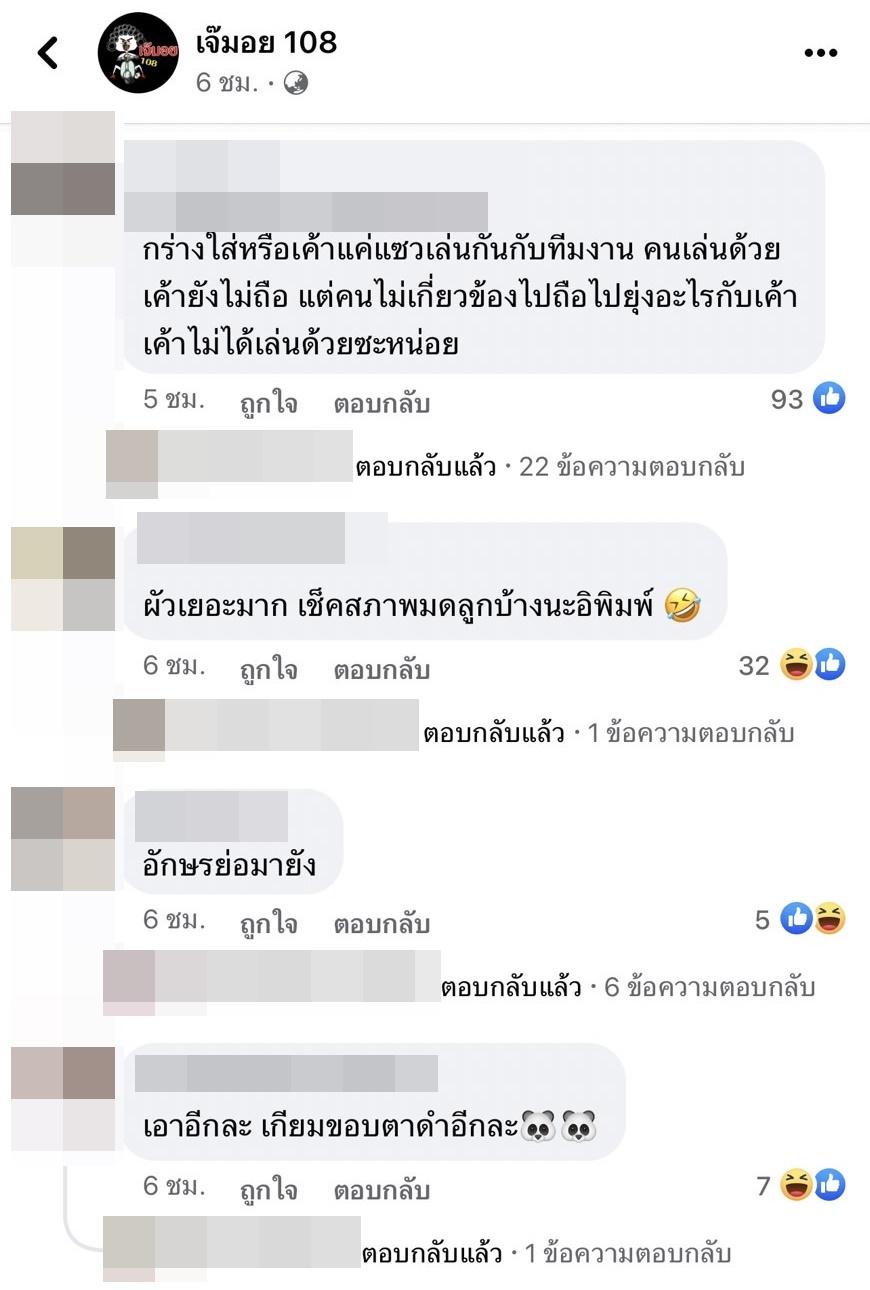
Task: Tap ถูกใจ under the first long comment
Action: pyautogui.click(x=269, y=403)
